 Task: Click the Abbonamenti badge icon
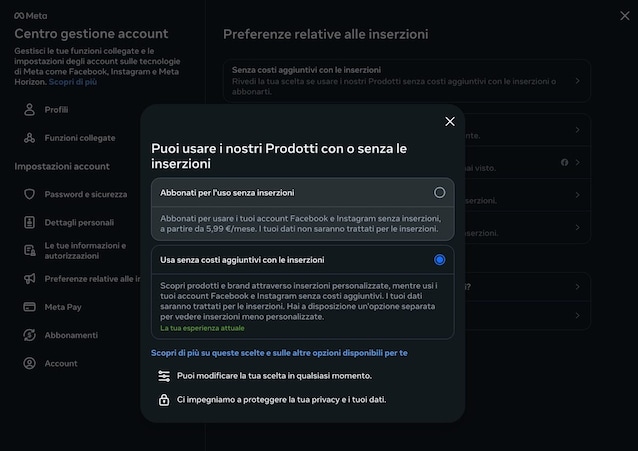pyautogui.click(x=29, y=335)
